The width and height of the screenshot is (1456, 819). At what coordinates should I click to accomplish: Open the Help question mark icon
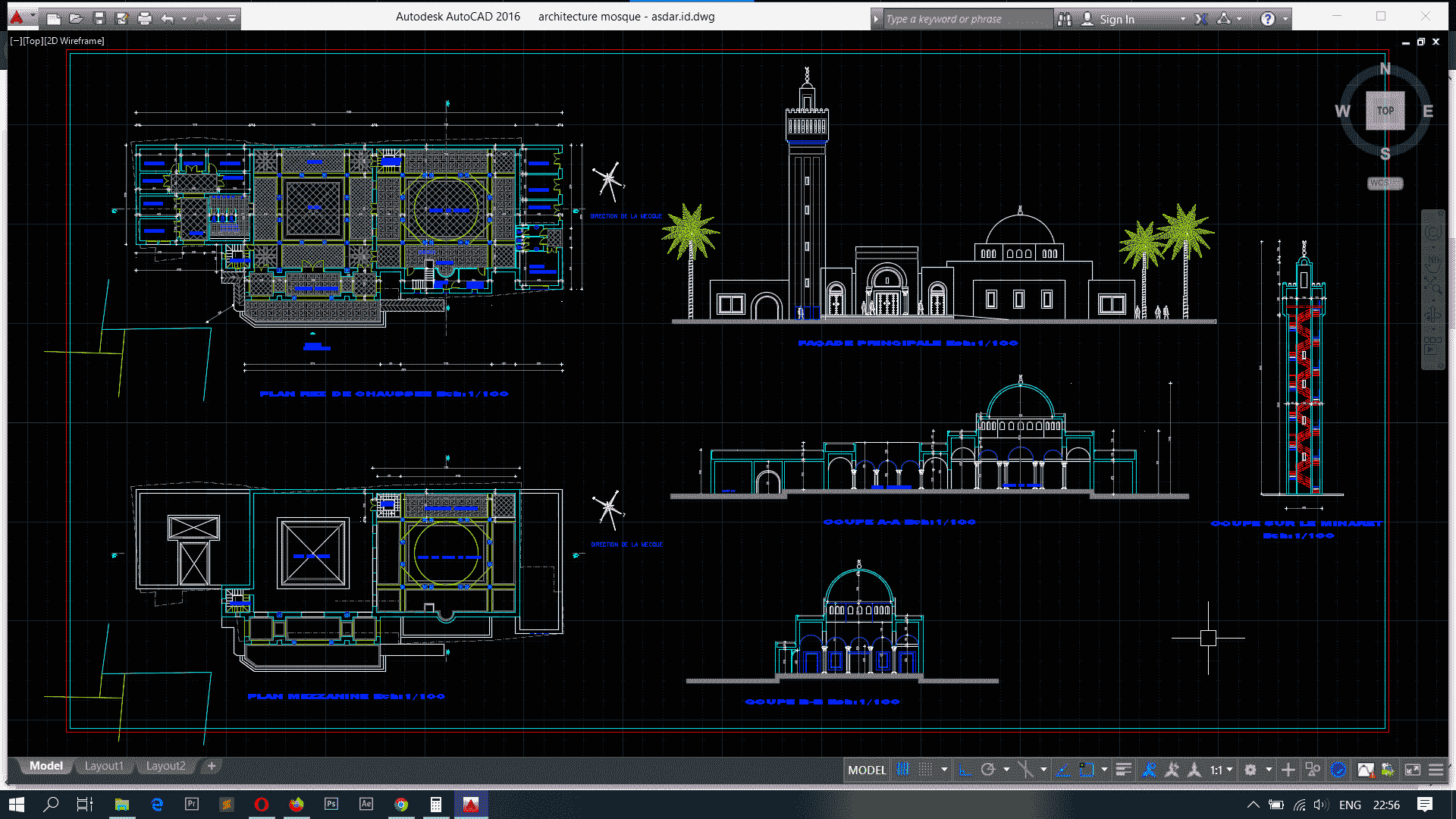point(1268,19)
